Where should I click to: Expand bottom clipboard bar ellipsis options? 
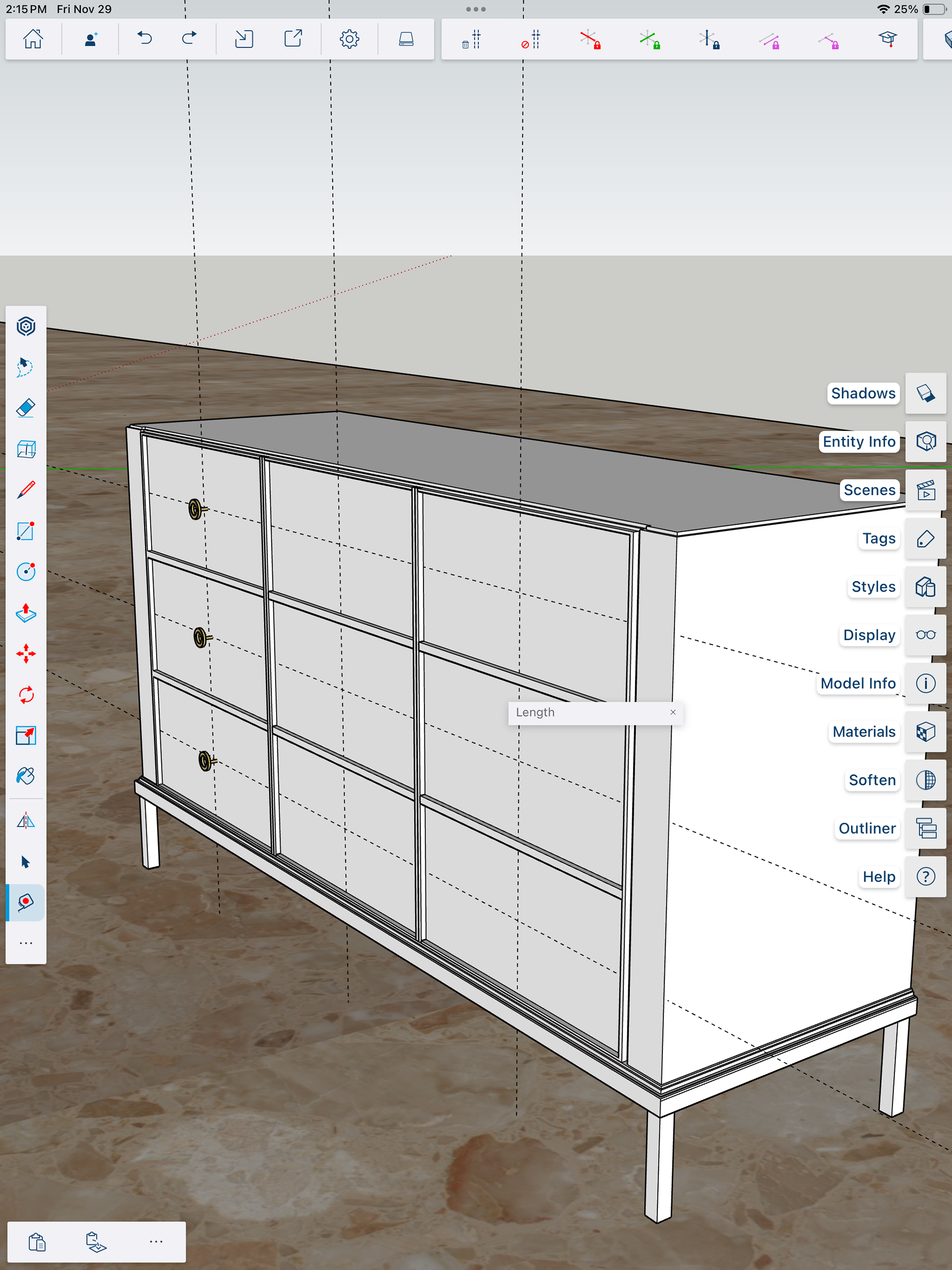pyautogui.click(x=156, y=1241)
